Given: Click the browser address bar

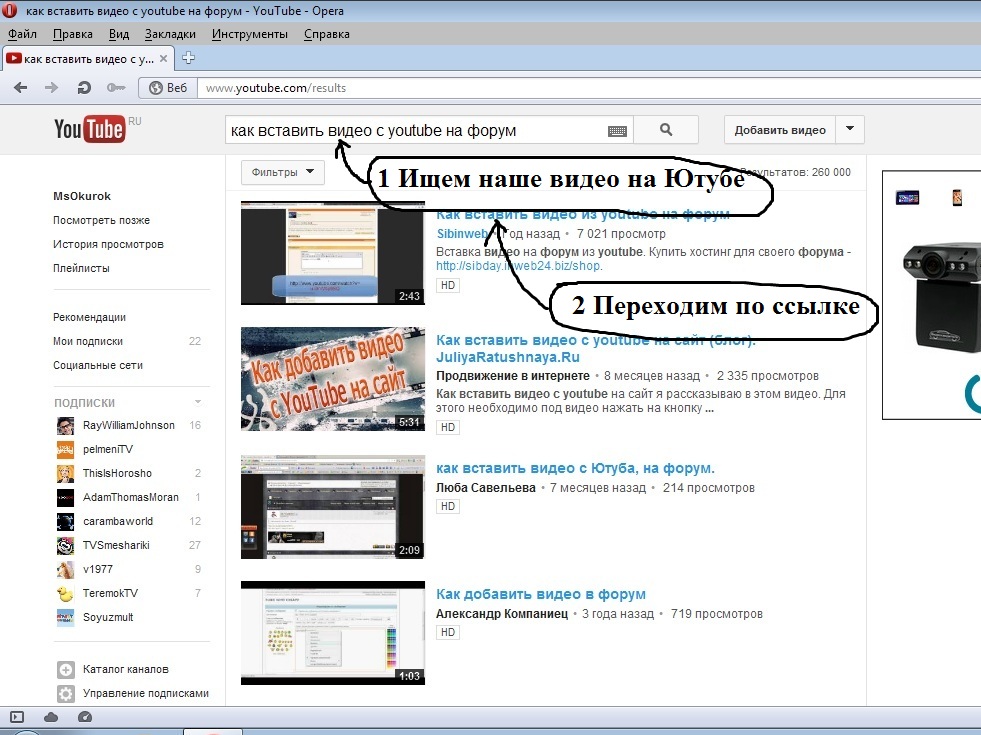Looking at the screenshot, I should tap(588, 88).
